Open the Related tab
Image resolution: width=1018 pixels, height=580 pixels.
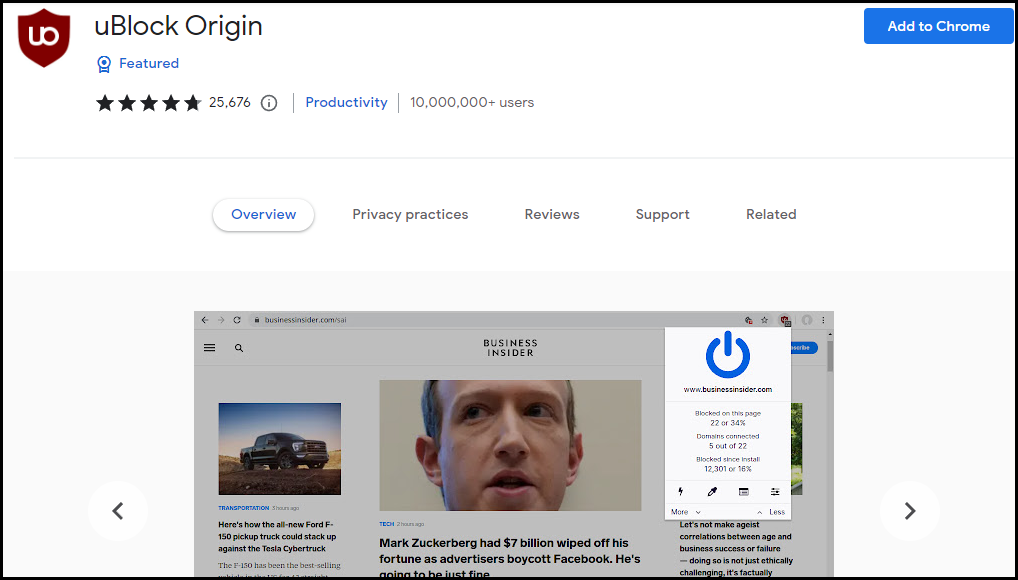(x=771, y=214)
